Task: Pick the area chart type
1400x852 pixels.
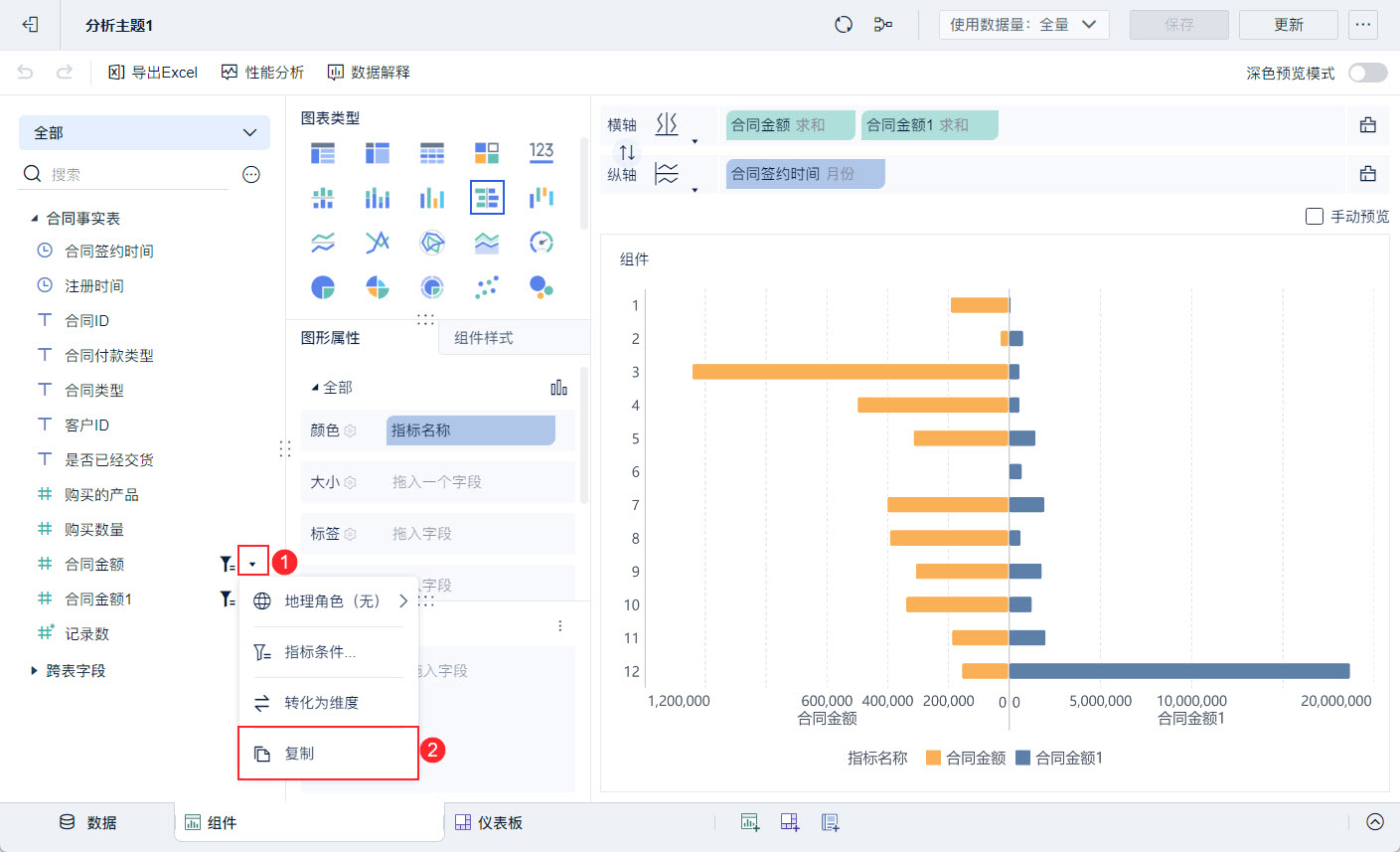Action: click(x=487, y=243)
